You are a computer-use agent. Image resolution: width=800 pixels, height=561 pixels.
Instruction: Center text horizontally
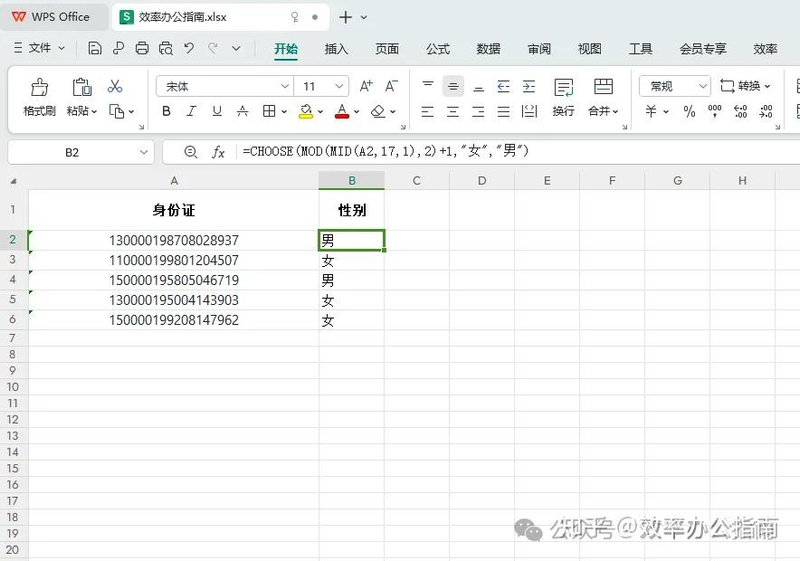[453, 111]
